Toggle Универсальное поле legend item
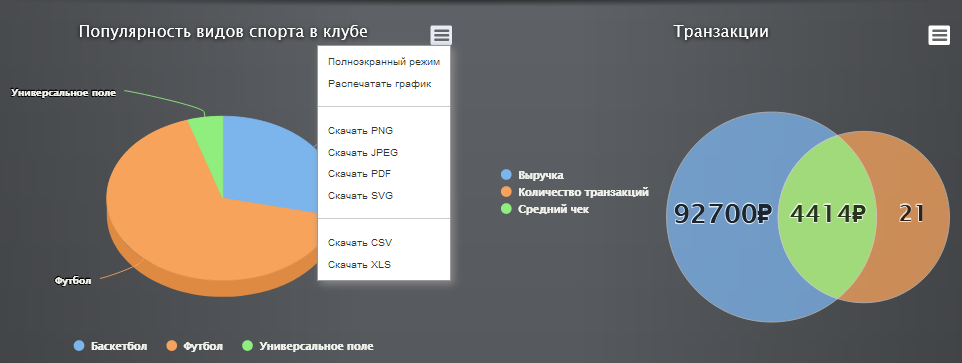The height and width of the screenshot is (363, 962). [308, 346]
